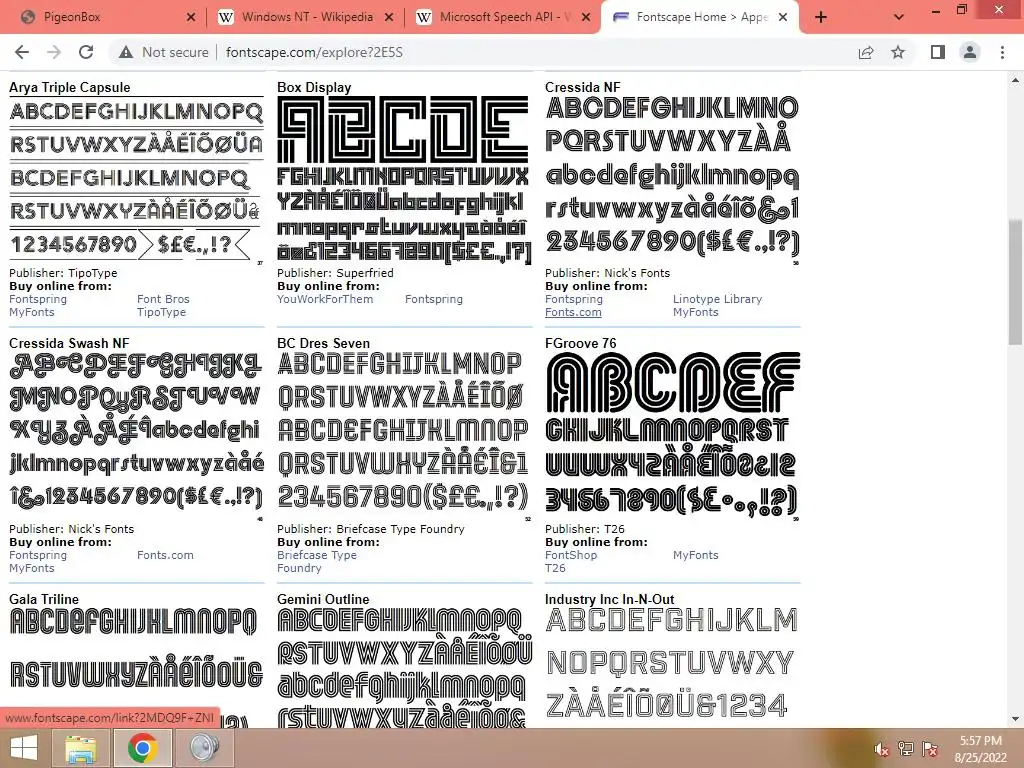The image size is (1024, 768).
Task: Click the Industry Inc In-N-Out sample
Action: pos(673,668)
